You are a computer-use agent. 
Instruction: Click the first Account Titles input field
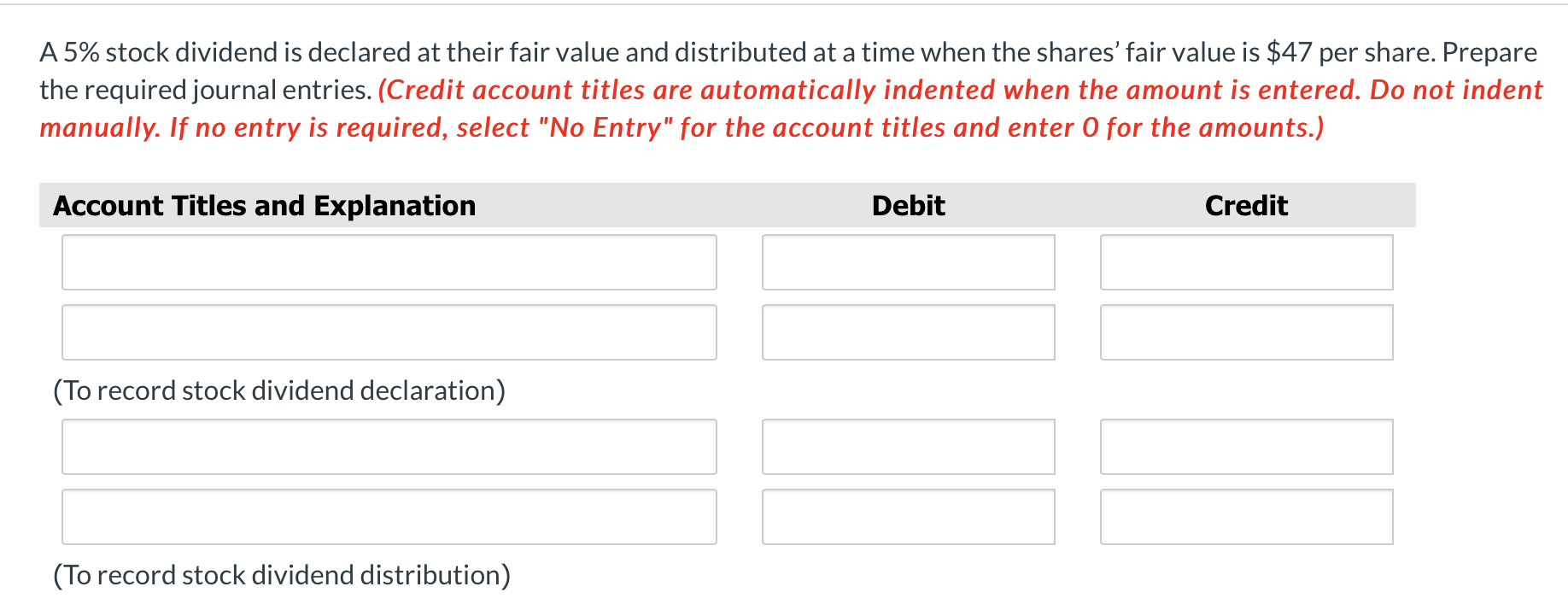(389, 262)
